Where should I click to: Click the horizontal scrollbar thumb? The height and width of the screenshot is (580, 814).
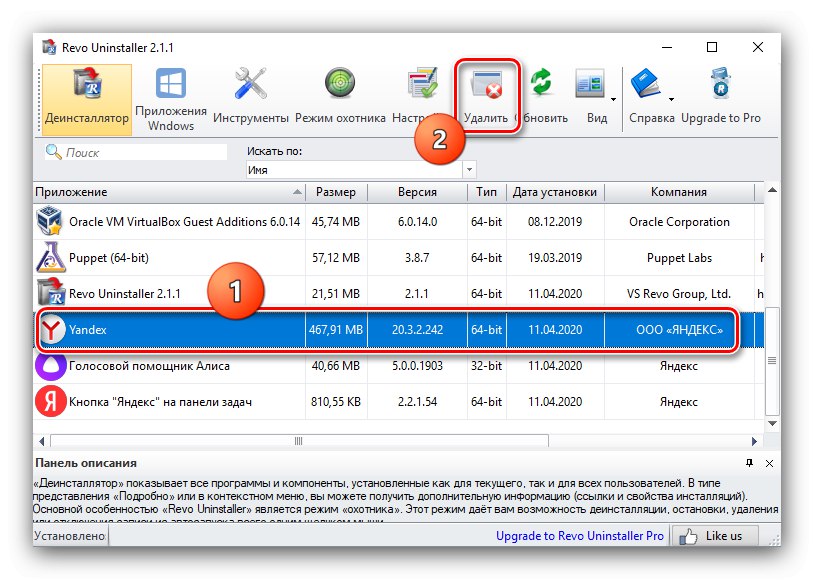click(299, 441)
